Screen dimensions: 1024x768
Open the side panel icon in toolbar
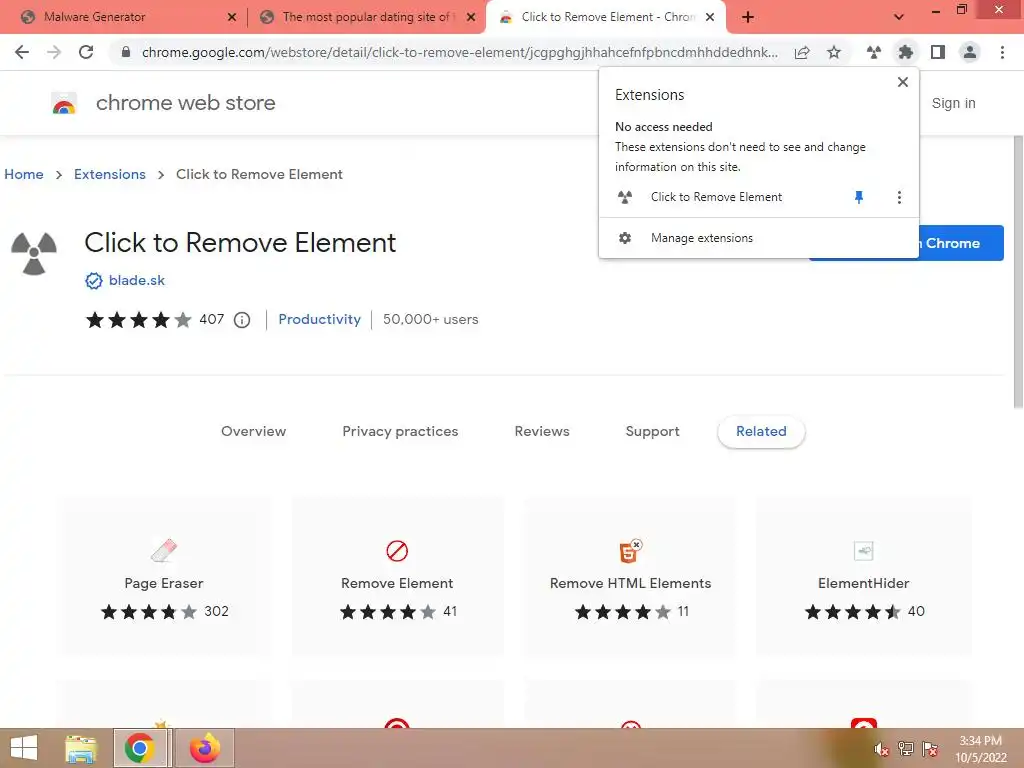coord(938,52)
